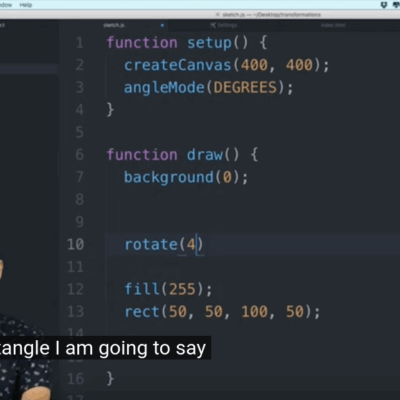Click the Dropbox icon in menu bar

[397, 5]
